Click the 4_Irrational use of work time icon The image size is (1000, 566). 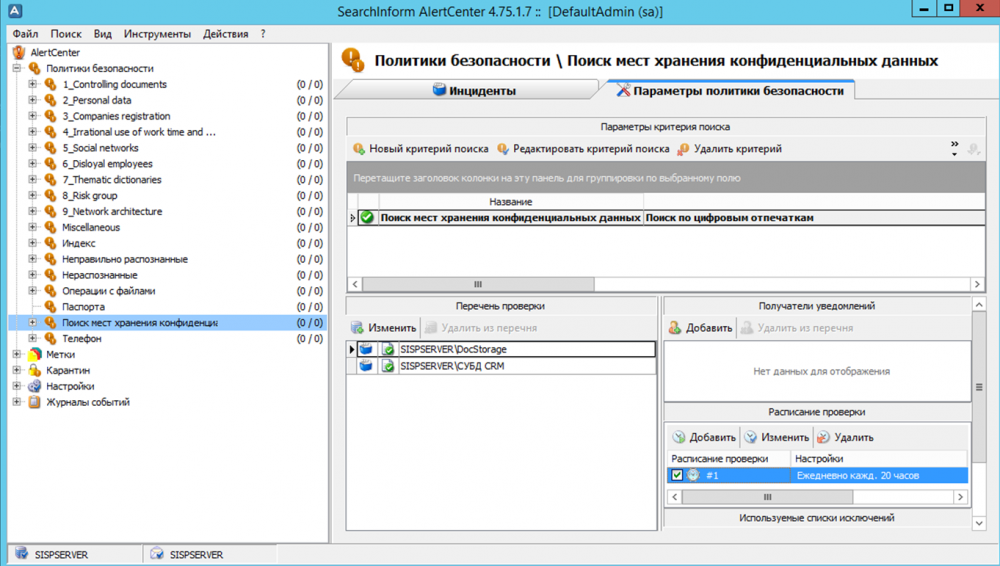pyautogui.click(x=50, y=132)
